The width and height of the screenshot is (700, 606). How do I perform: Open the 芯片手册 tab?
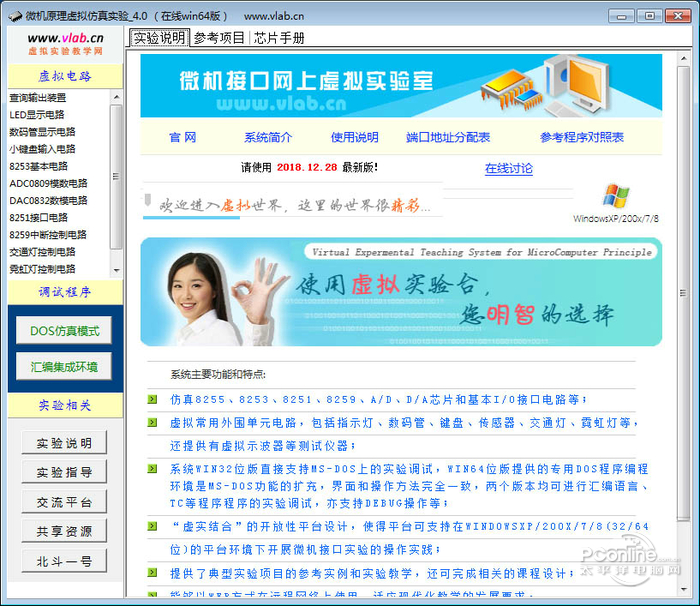point(279,38)
